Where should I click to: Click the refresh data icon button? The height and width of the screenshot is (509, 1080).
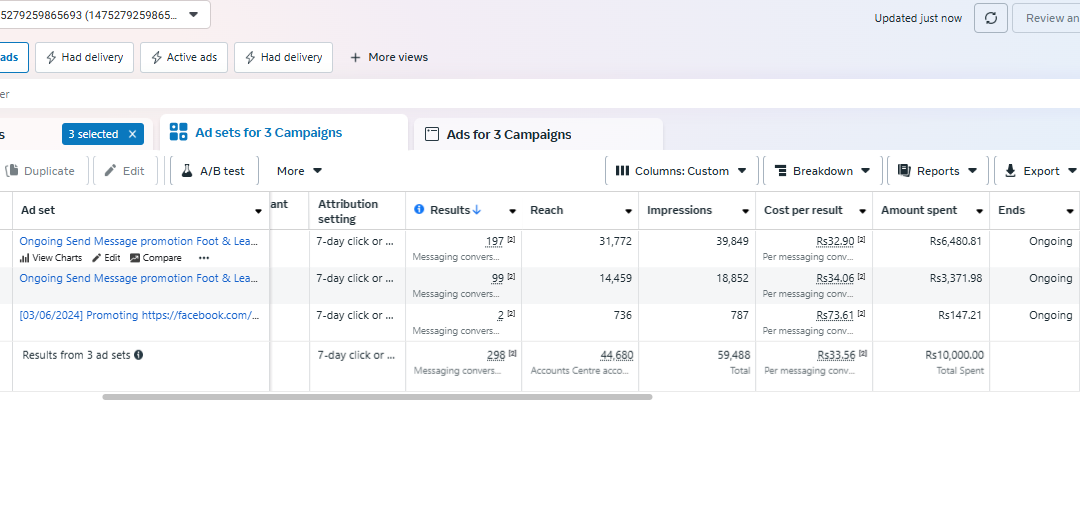[x=990, y=18]
